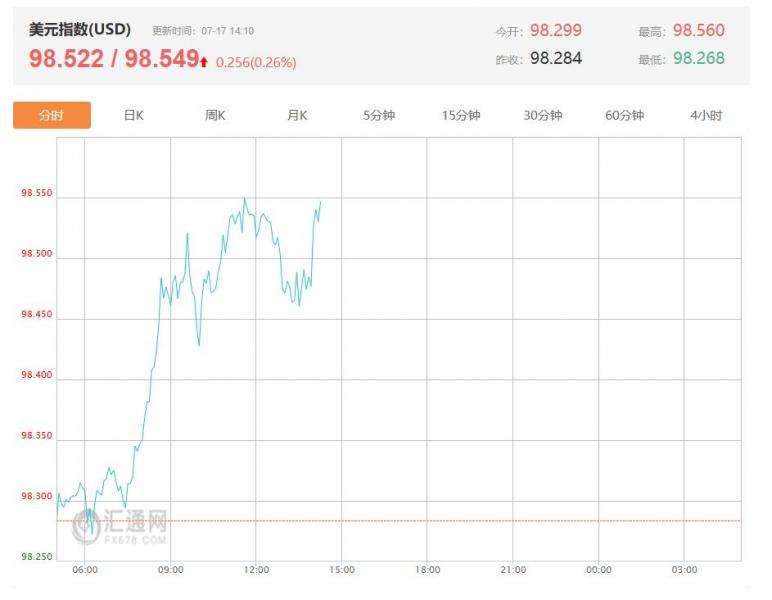Screen dimensions: 772x600
Task: Switch to the 日K tab
Action: click(x=134, y=116)
